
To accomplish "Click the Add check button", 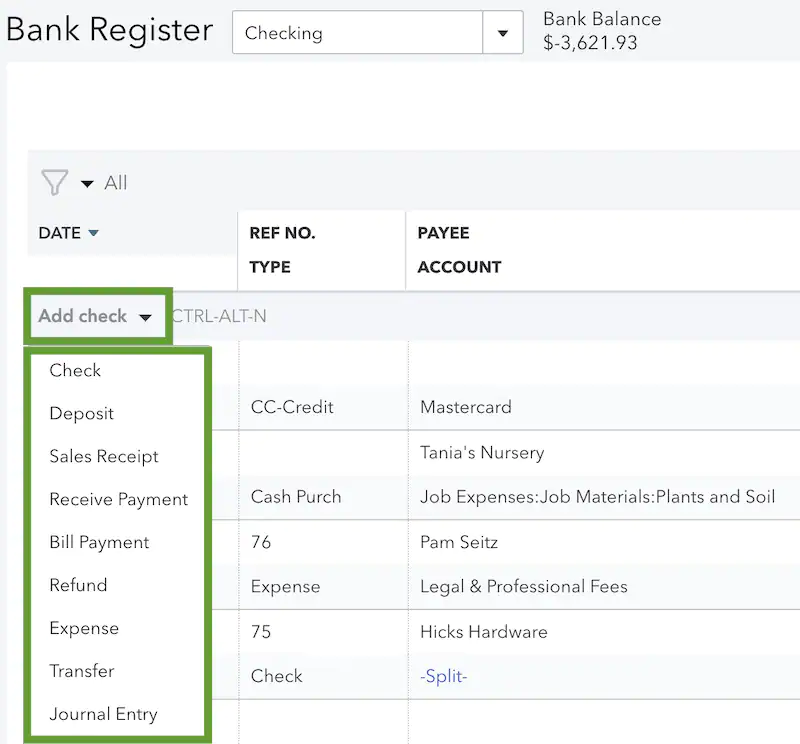I will click(x=83, y=316).
